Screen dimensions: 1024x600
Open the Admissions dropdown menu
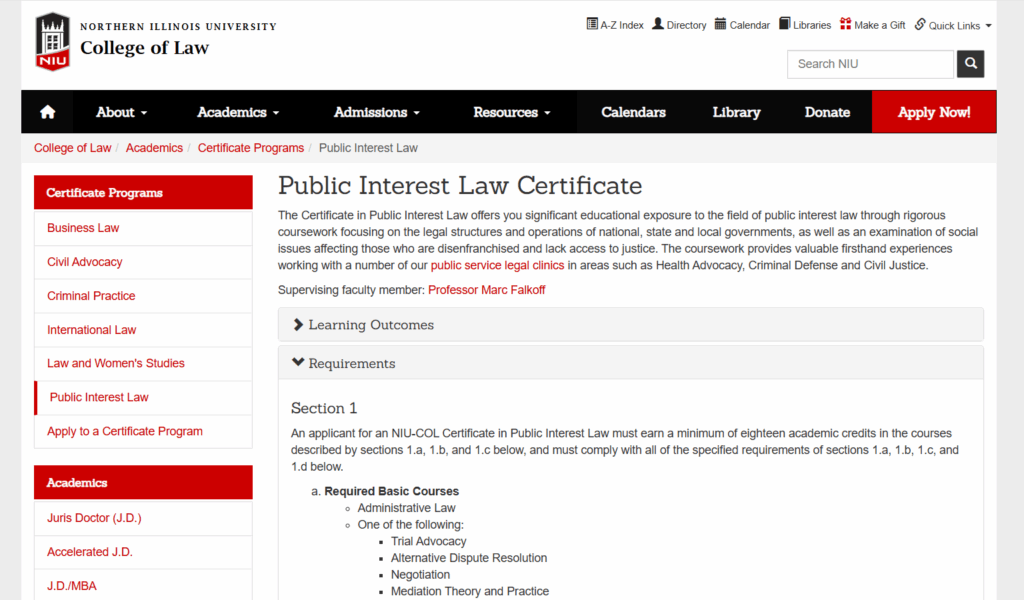[x=377, y=112]
